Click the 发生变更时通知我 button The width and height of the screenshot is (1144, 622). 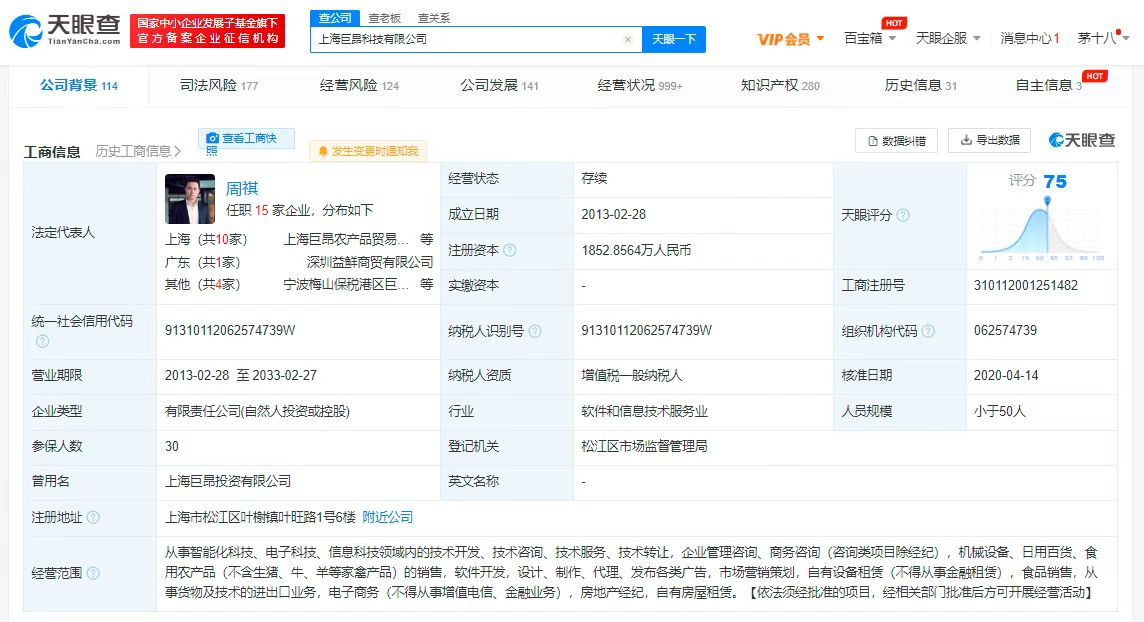click(x=368, y=151)
